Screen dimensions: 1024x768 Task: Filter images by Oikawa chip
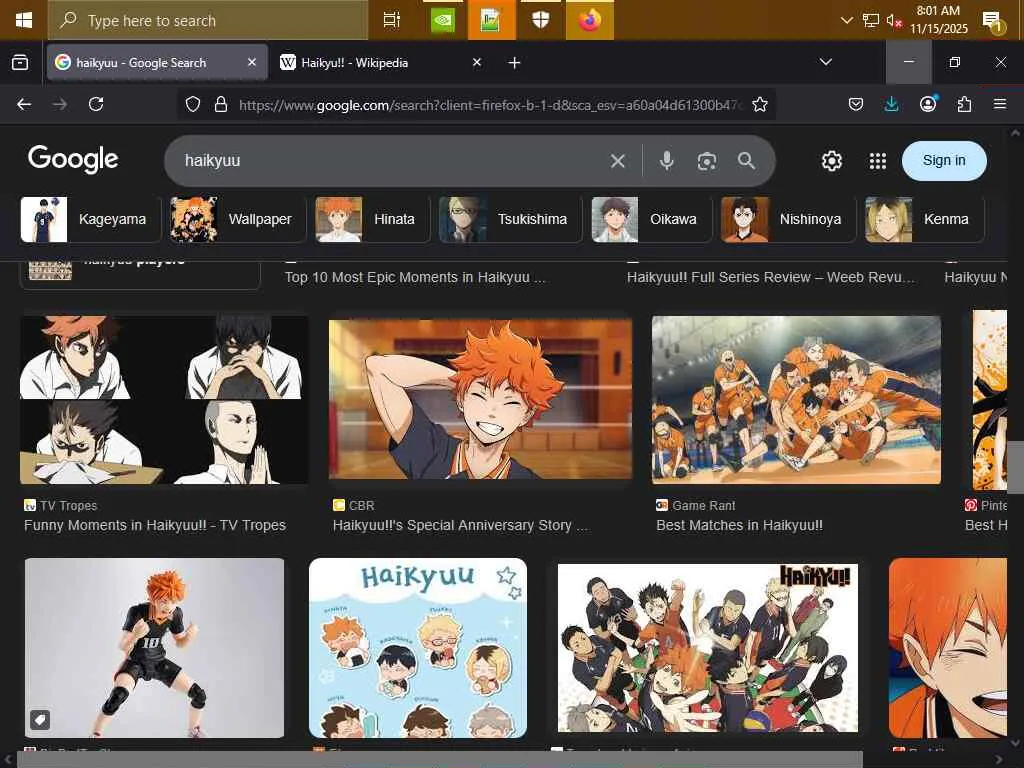[651, 219]
